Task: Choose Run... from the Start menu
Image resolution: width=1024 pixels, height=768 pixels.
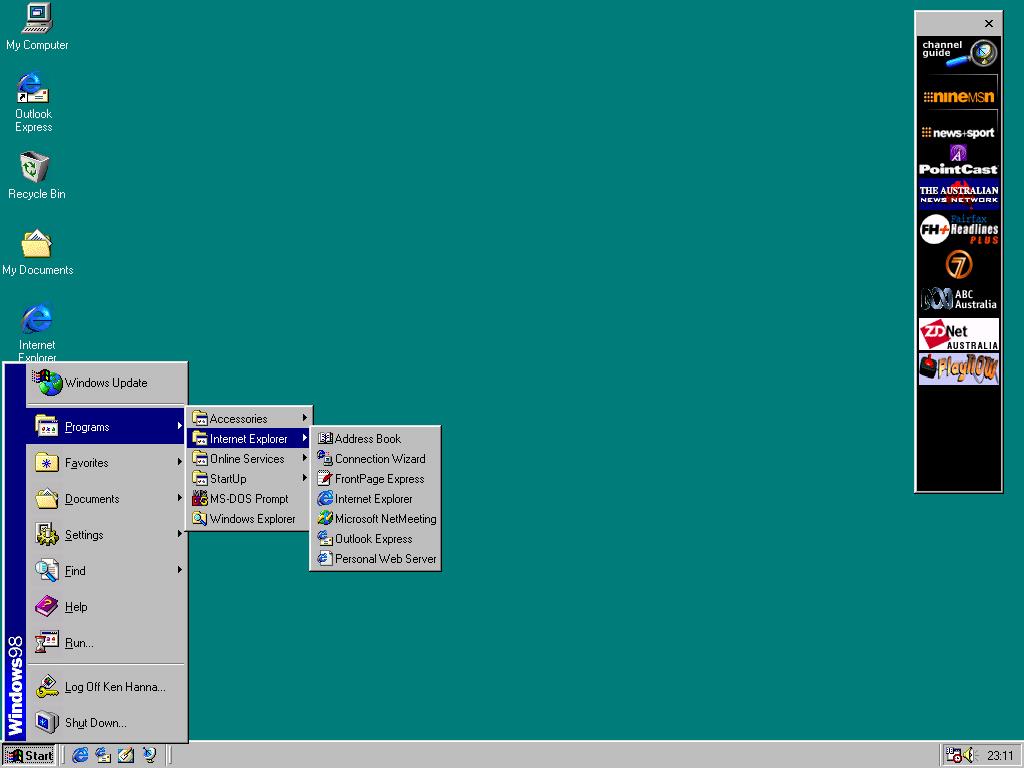Action: 105,643
